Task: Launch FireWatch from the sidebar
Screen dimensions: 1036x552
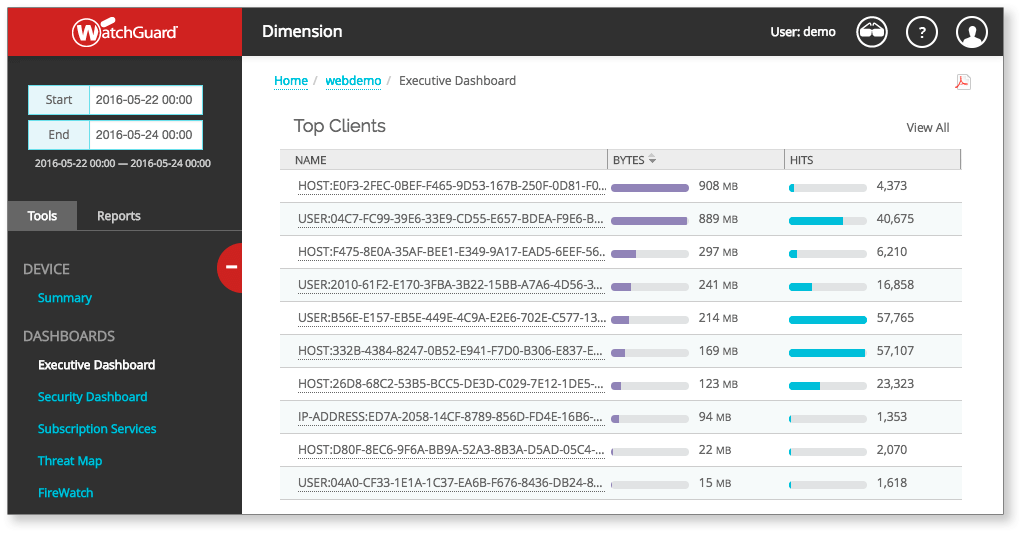Action: [66, 493]
